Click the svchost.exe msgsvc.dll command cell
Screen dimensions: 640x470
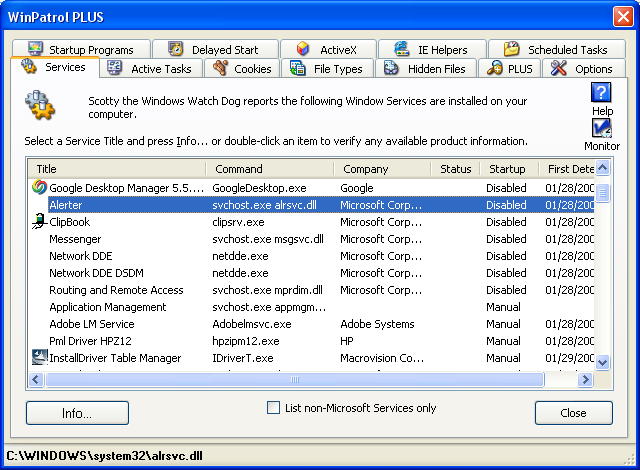point(268,239)
